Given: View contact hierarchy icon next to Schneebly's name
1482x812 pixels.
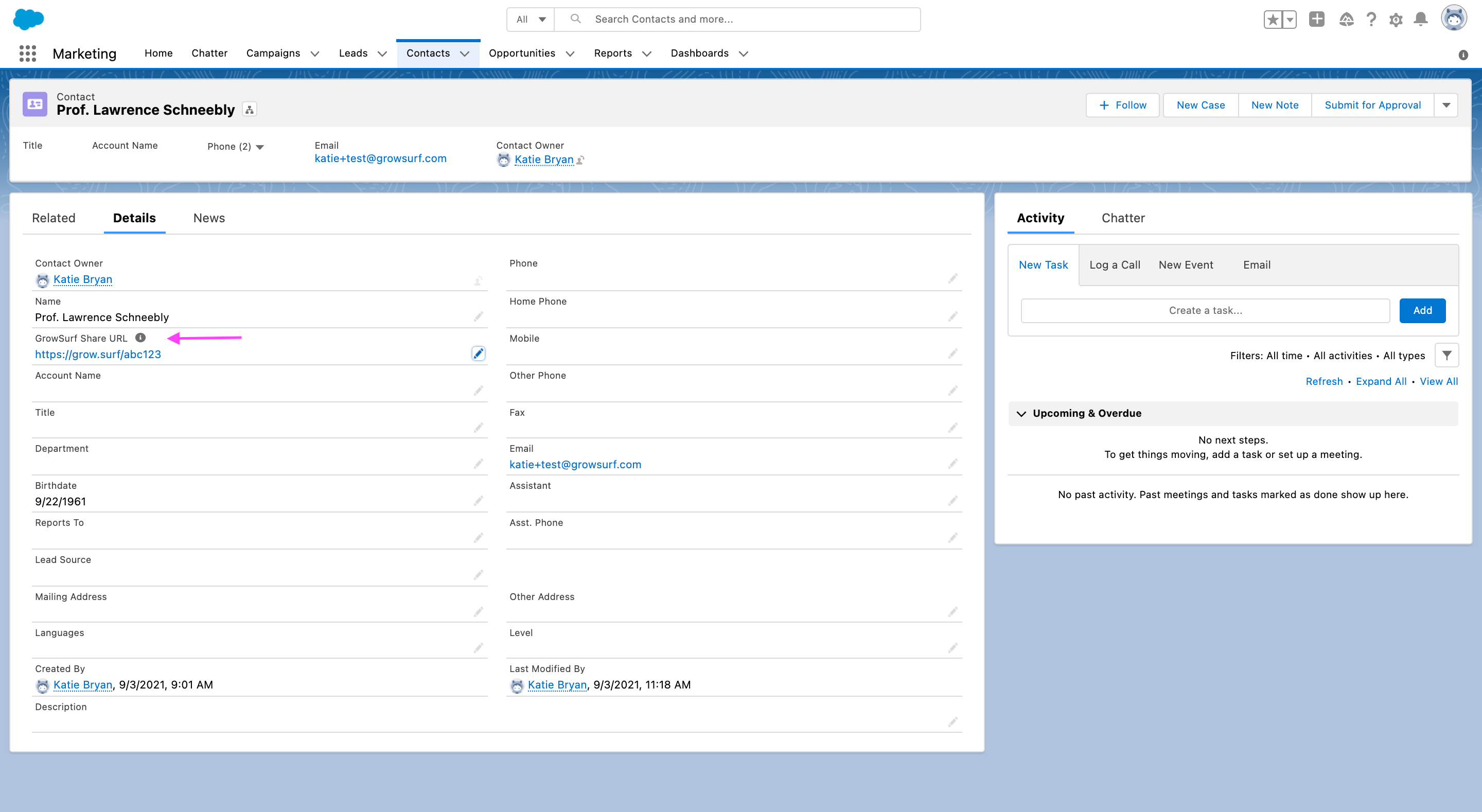Looking at the screenshot, I should [x=249, y=109].
